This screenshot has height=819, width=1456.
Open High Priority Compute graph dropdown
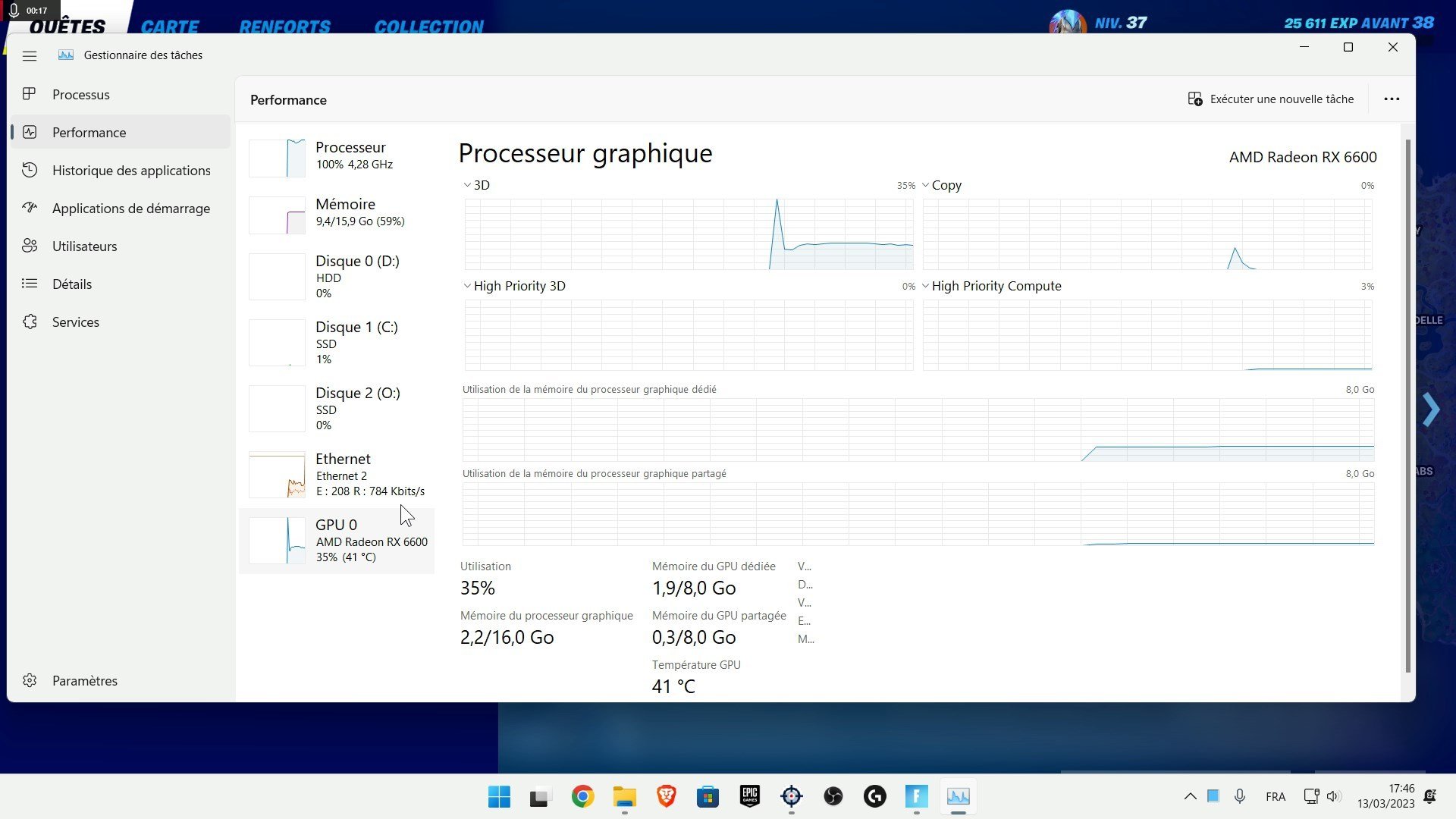tap(925, 286)
